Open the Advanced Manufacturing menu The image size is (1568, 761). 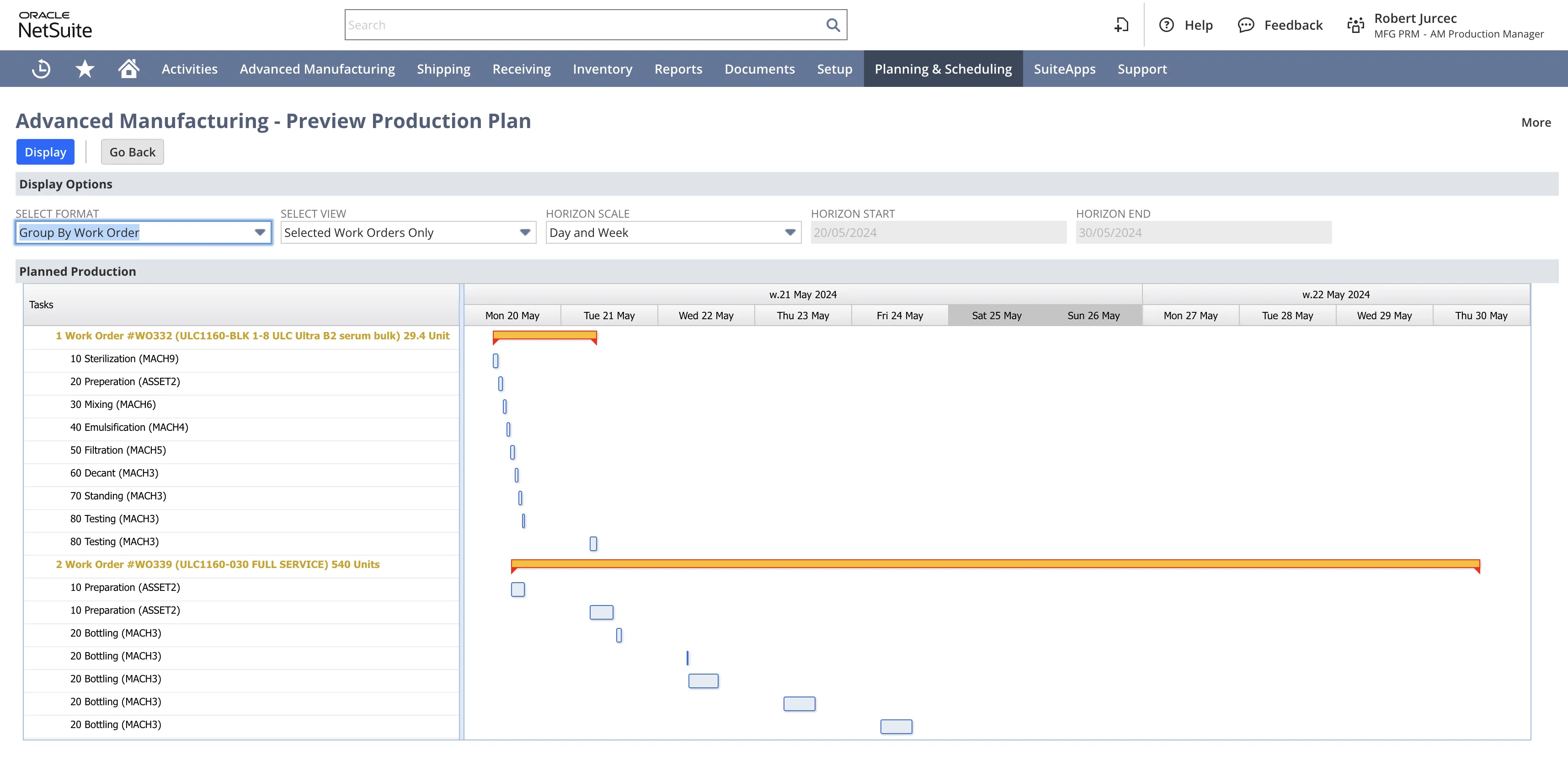317,68
